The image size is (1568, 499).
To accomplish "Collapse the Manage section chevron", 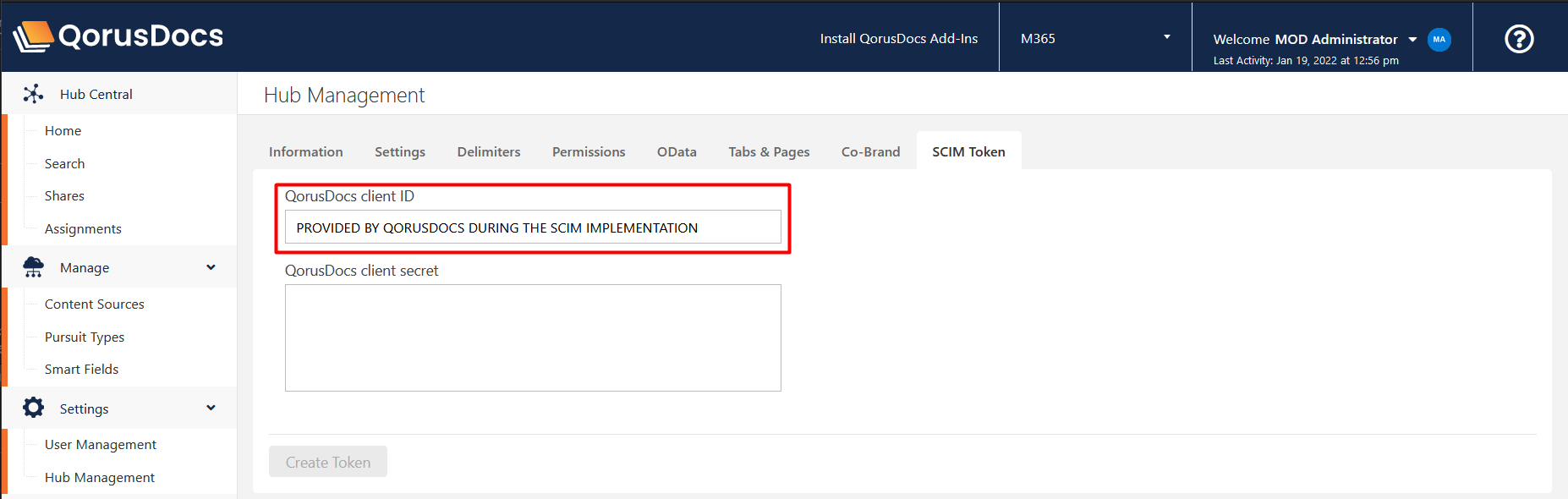I will point(211,267).
